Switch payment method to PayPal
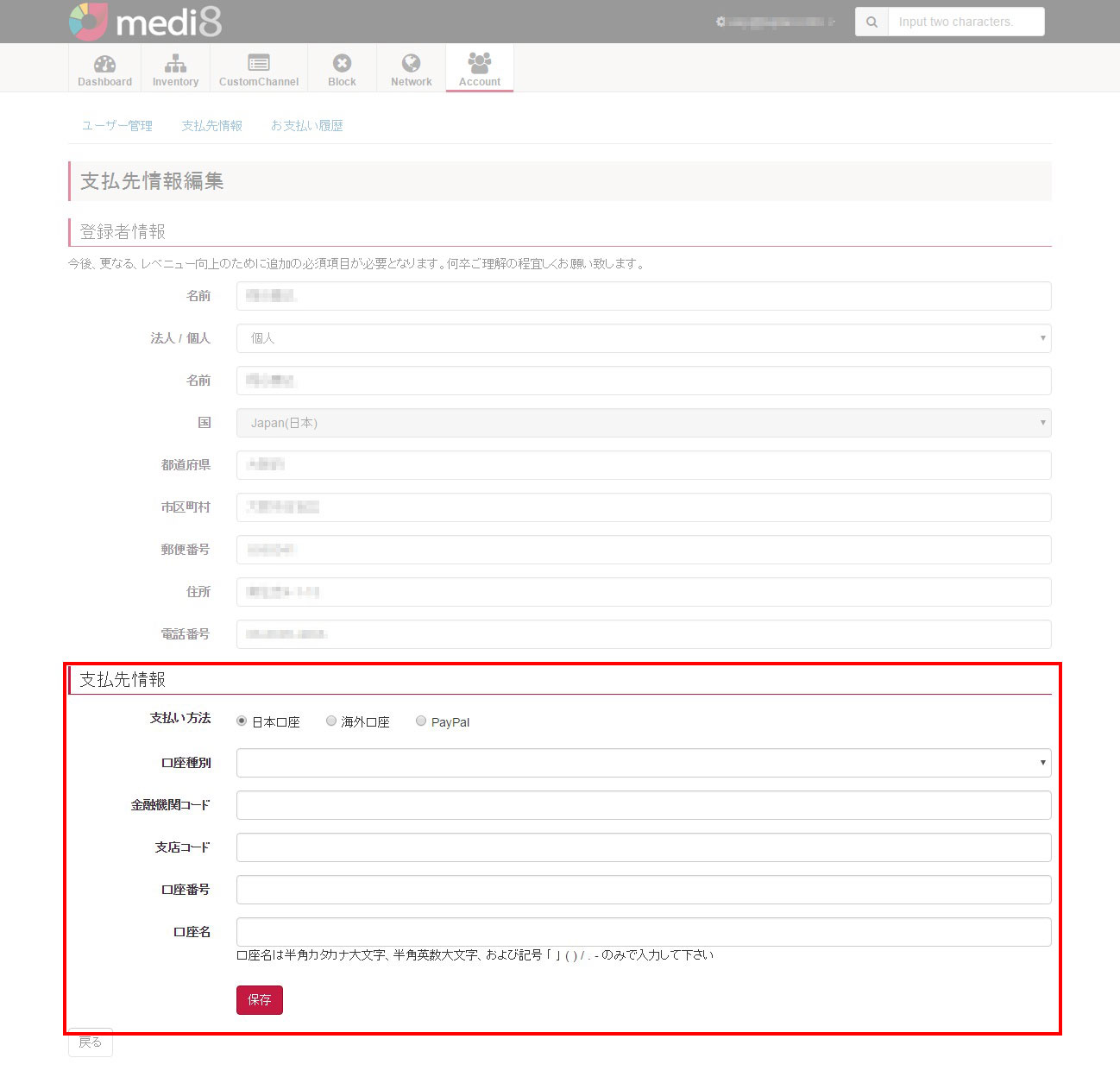 (x=421, y=721)
